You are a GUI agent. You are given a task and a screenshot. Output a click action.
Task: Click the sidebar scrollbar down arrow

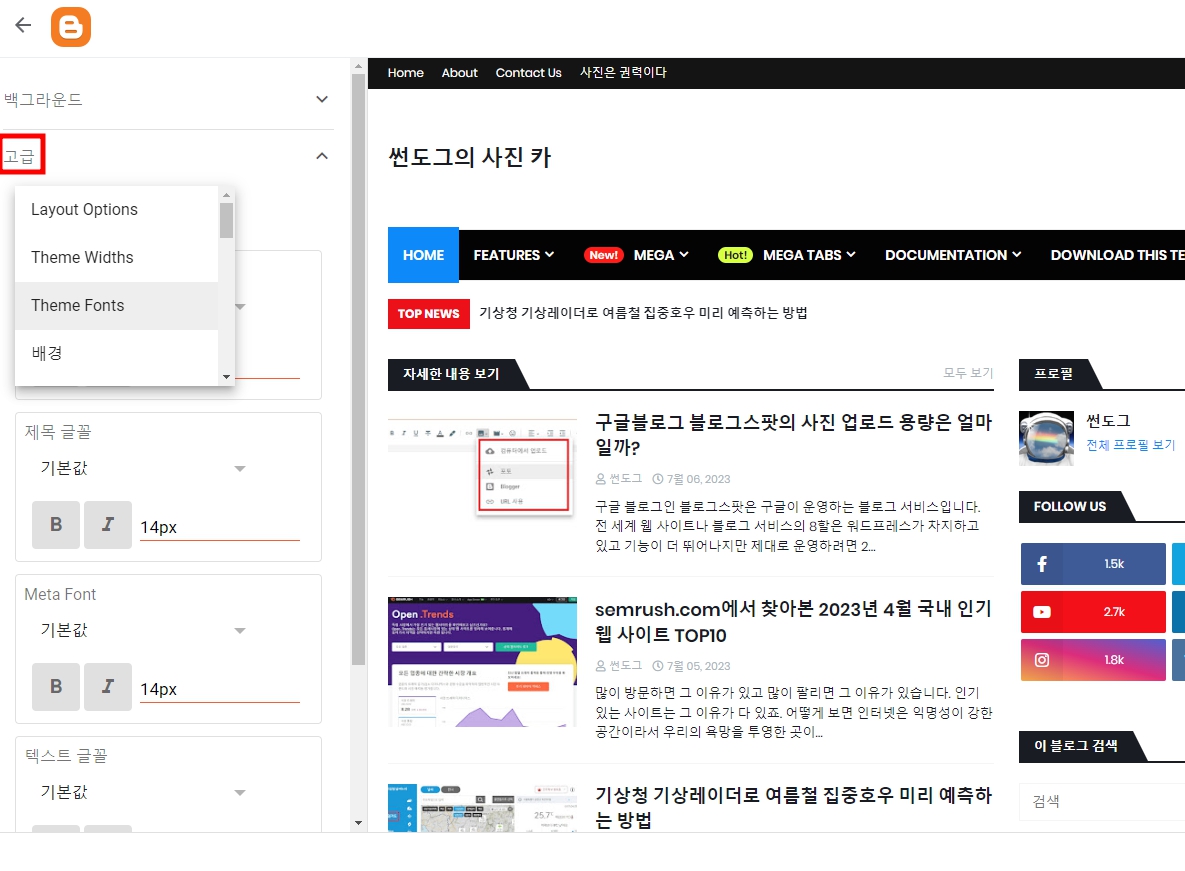(358, 823)
